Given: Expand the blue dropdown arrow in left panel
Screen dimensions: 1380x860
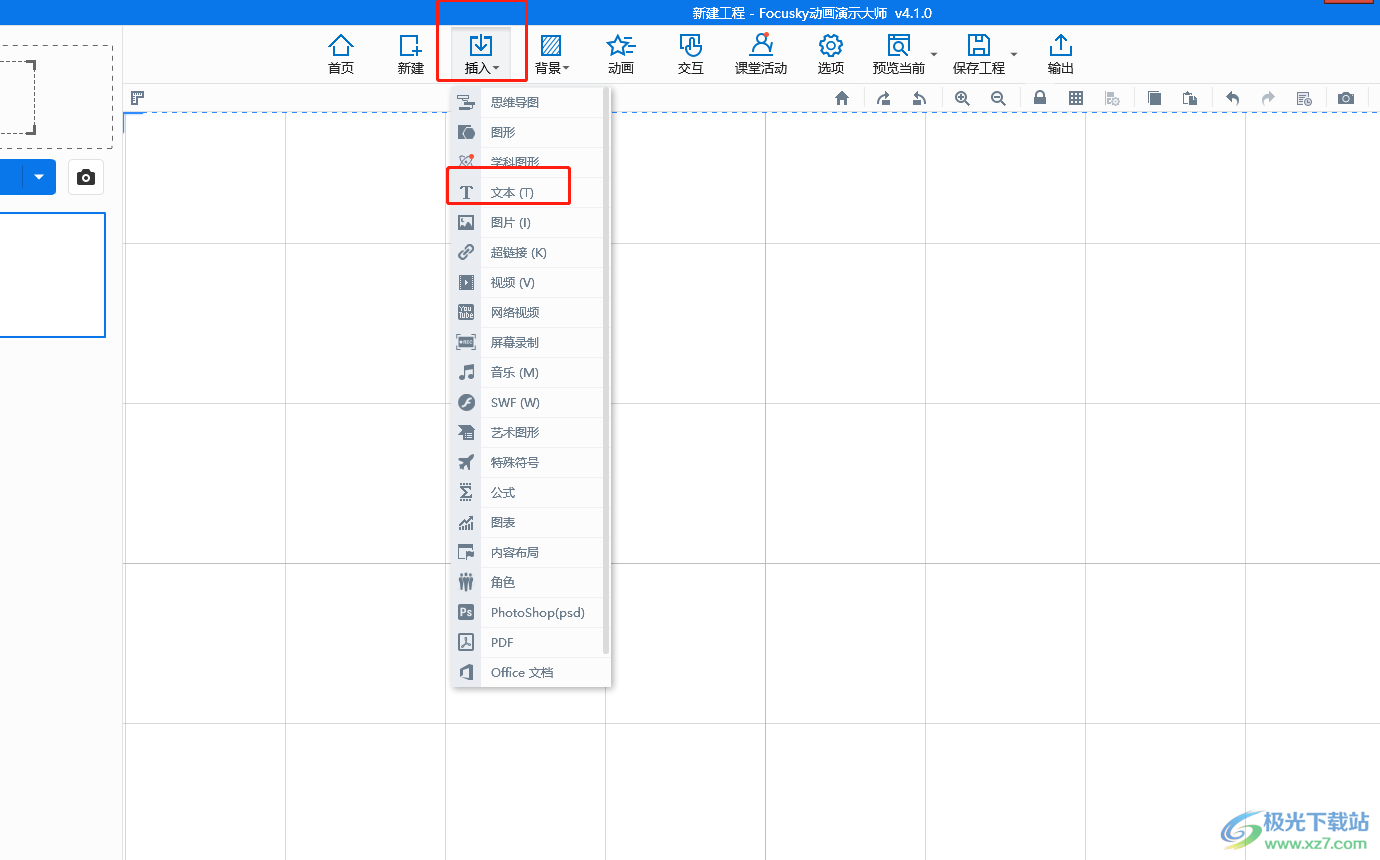Looking at the screenshot, I should (x=39, y=177).
